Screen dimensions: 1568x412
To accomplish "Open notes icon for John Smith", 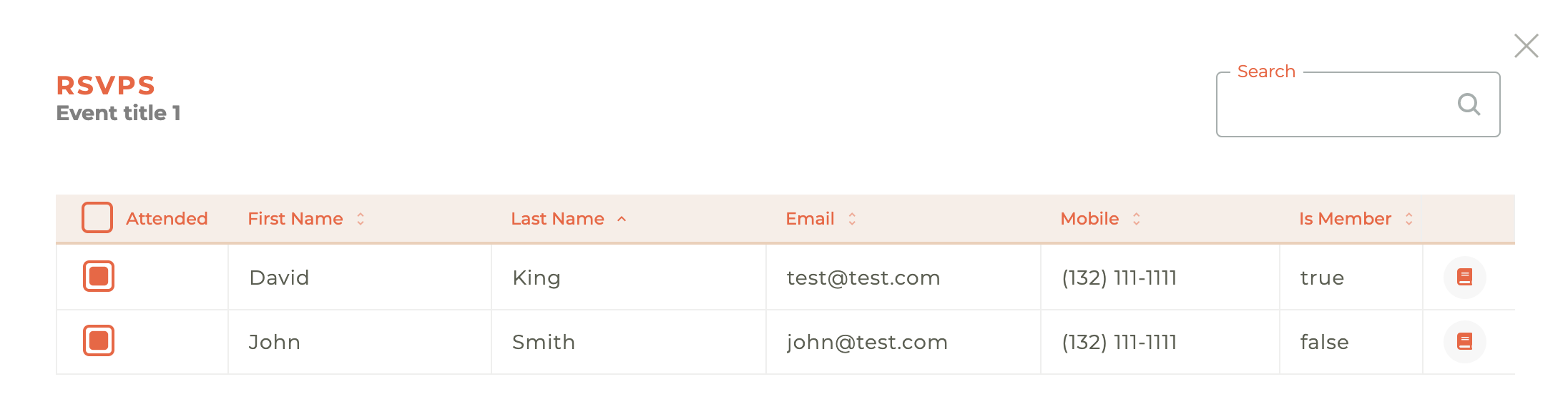I will tap(1464, 342).
